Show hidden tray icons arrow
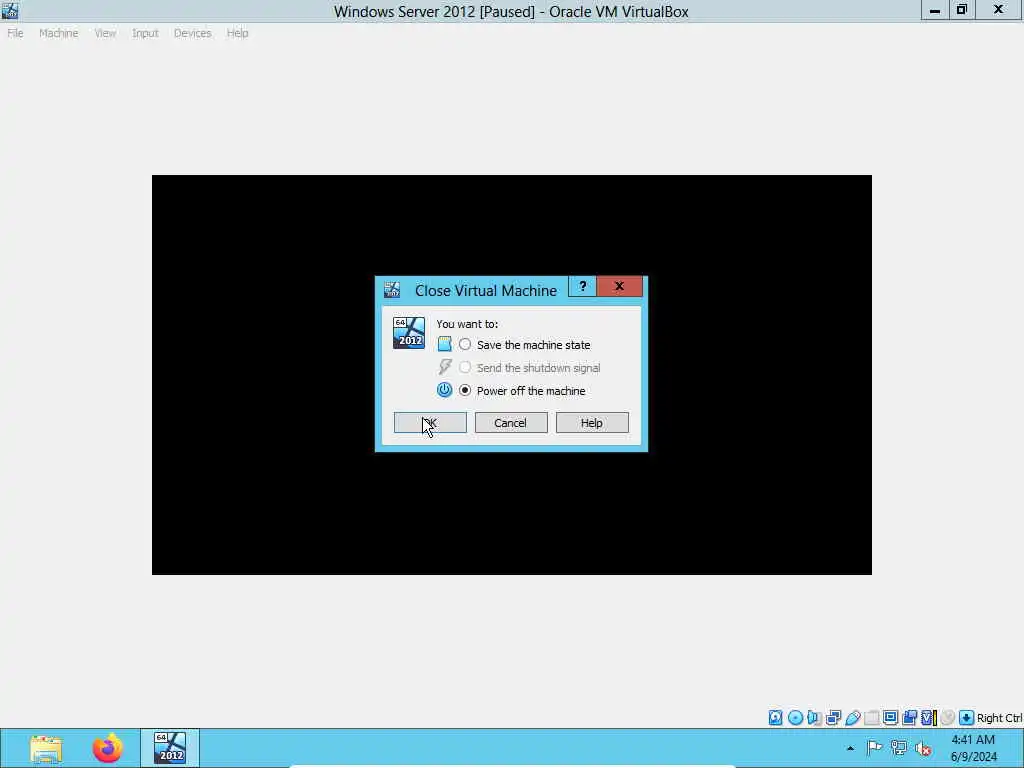Screen dimensions: 1024x768 tap(850, 748)
